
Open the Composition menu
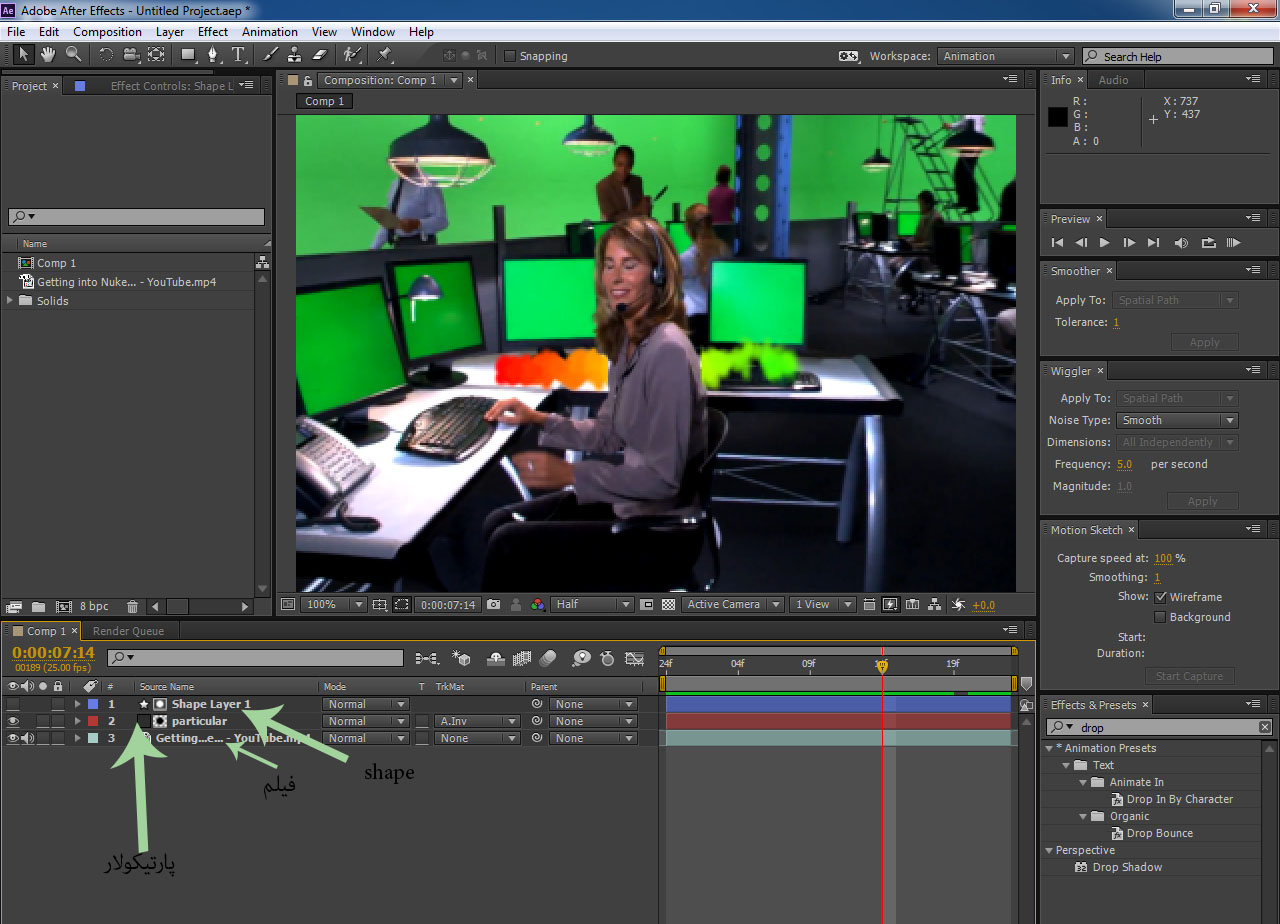point(107,32)
